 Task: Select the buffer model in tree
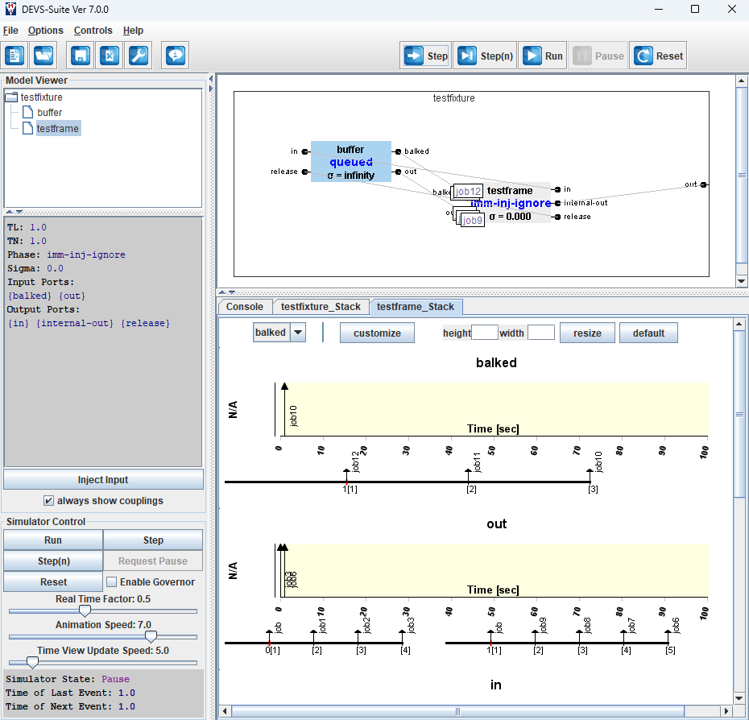49,113
